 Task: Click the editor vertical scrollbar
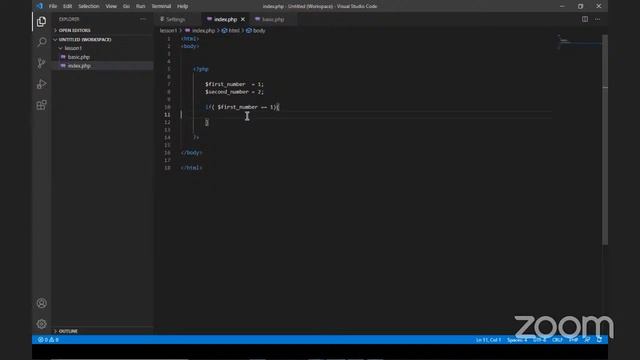[x=605, y=139]
